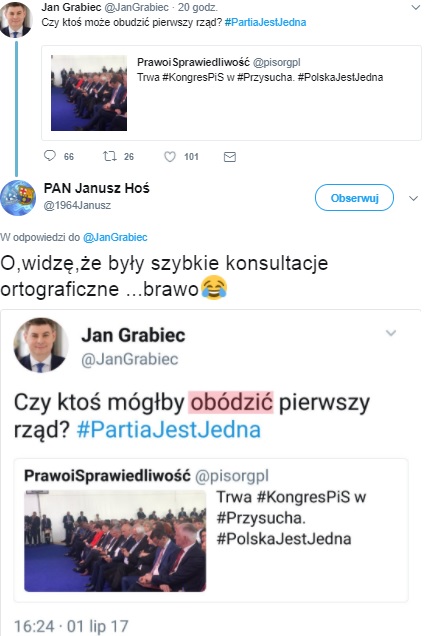
Task: Click the 16:24 · 01 lip 17 timestamp
Action: (x=71, y=626)
